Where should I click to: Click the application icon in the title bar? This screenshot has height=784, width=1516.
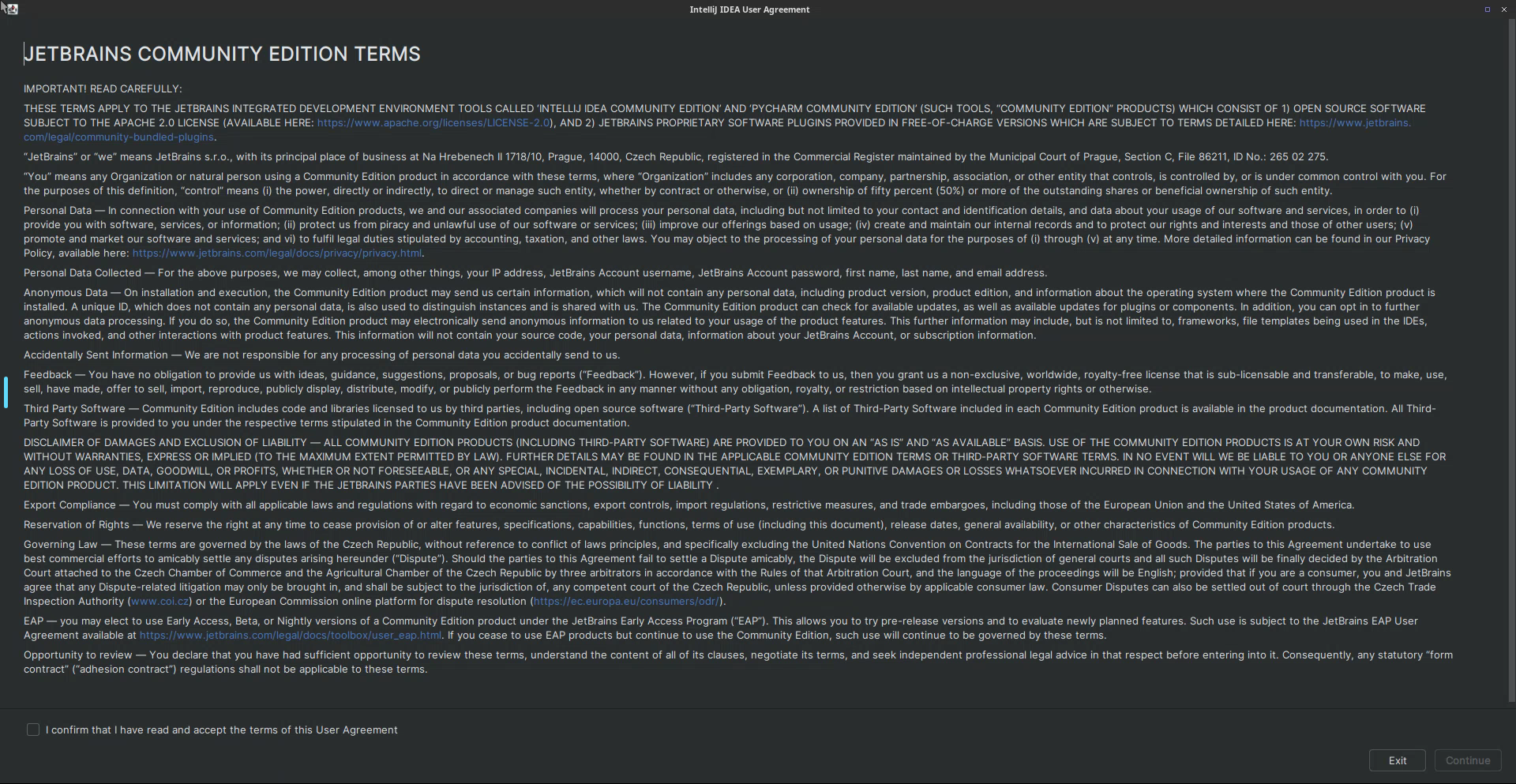coord(9,9)
